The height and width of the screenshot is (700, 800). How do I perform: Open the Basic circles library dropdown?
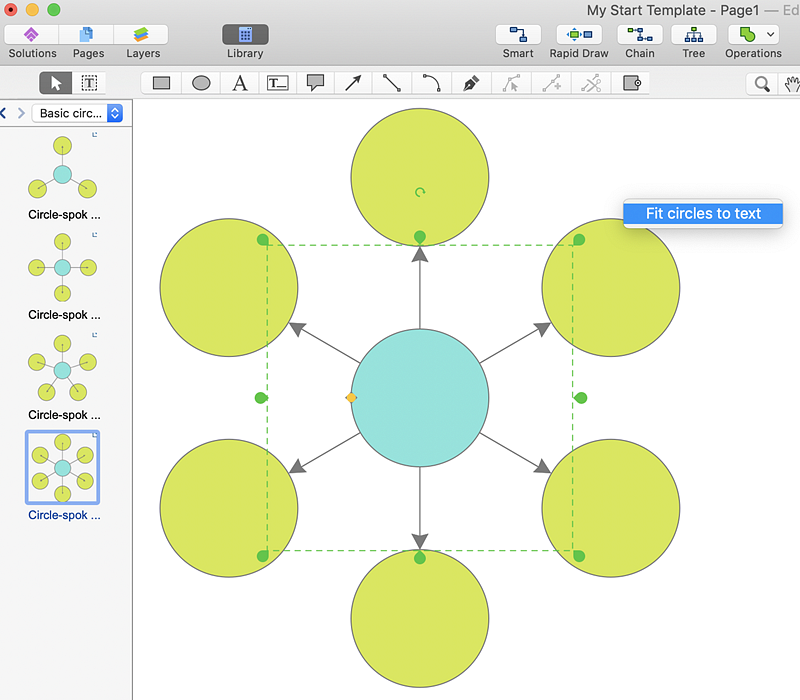click(x=78, y=113)
